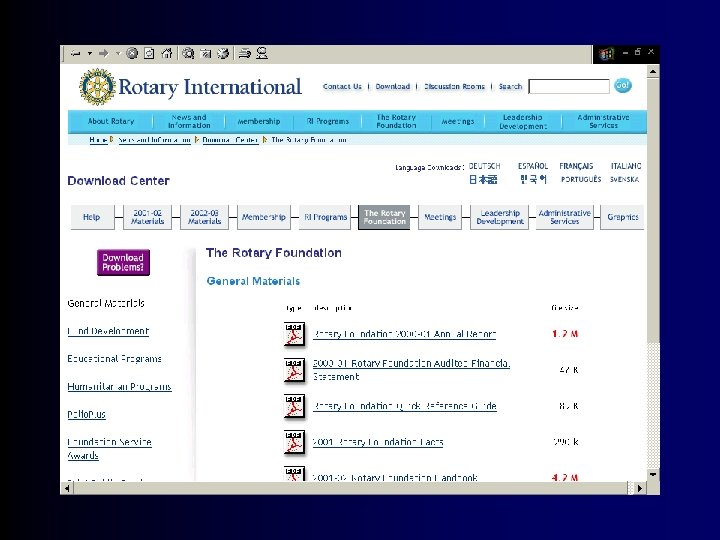Open PDF icon for Audited Financial Statement

[x=294, y=371]
